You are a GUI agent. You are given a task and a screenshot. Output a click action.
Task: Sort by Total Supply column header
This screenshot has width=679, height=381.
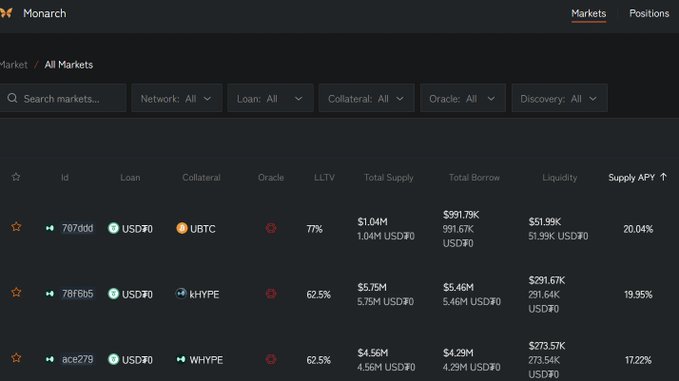pyautogui.click(x=388, y=178)
